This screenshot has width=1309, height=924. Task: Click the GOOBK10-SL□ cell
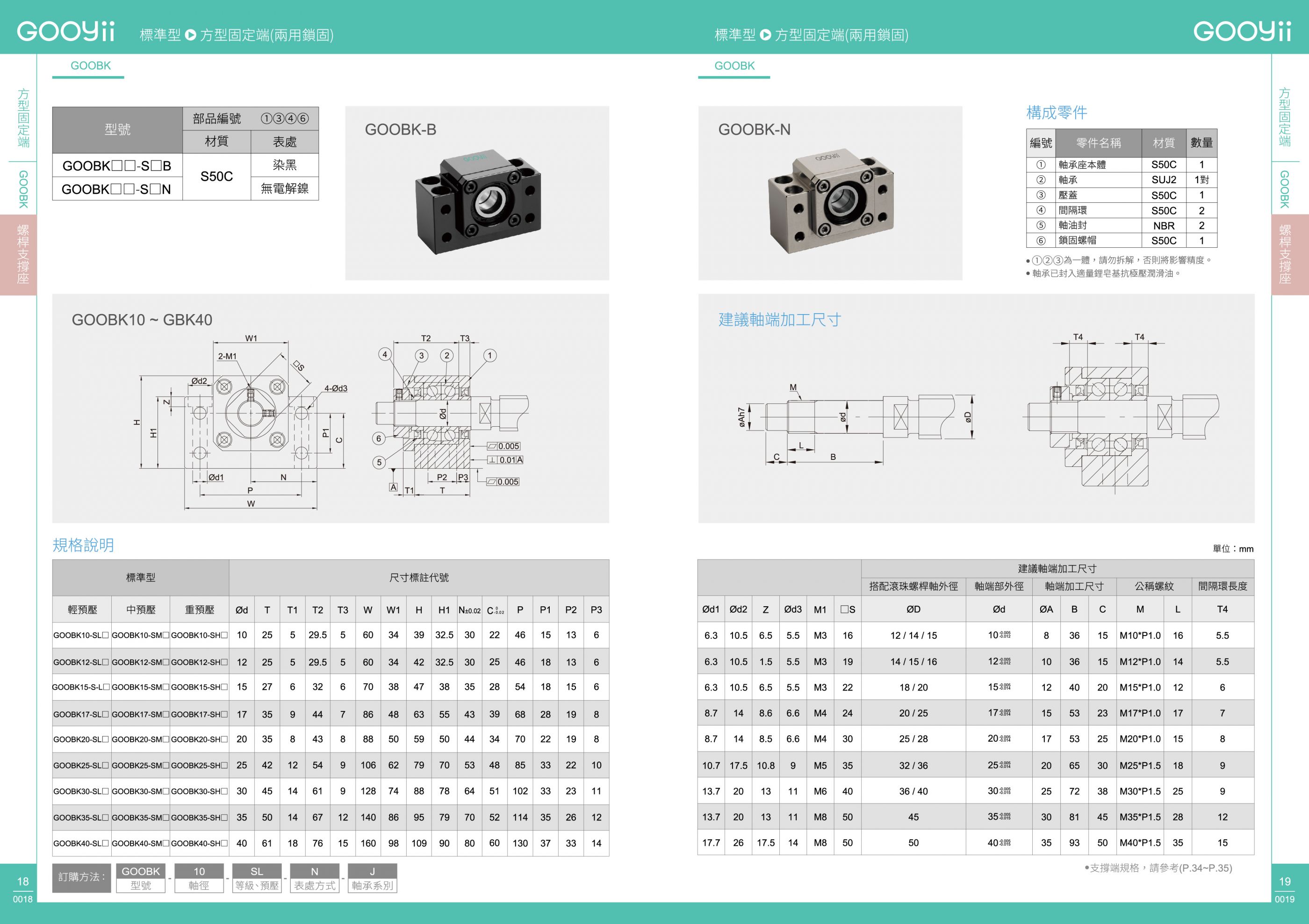tap(81, 635)
